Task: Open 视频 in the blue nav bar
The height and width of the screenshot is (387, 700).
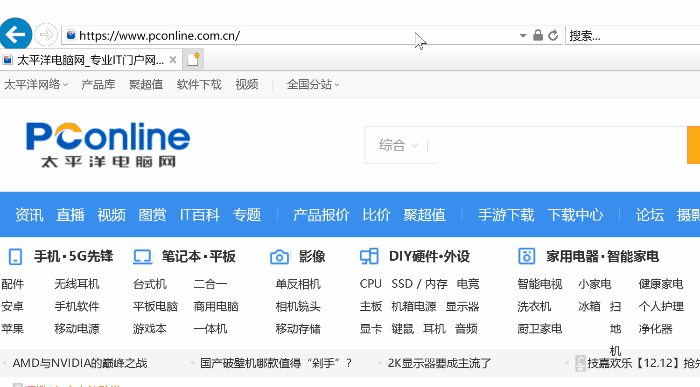Action: [111, 215]
